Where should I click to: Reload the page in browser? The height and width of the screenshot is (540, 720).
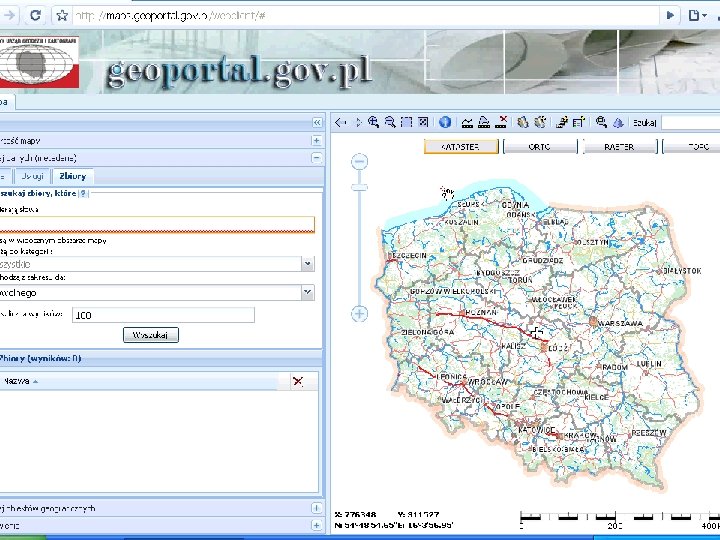35,16
